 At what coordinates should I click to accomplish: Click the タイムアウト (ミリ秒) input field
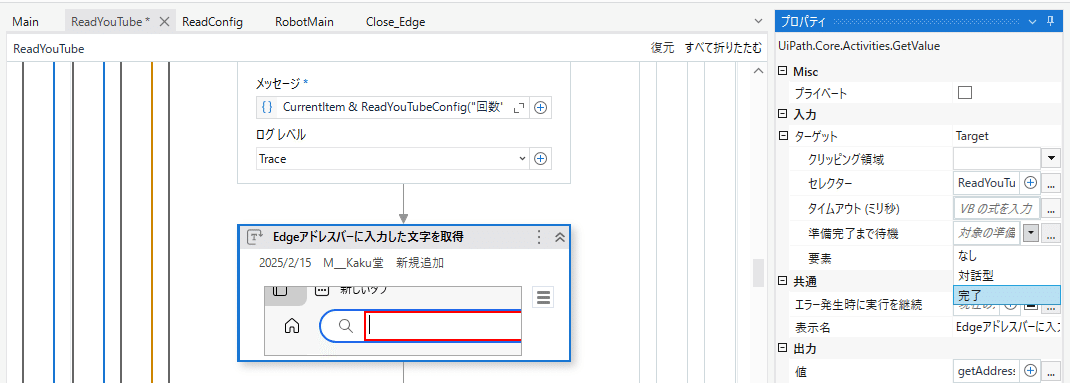coord(996,208)
